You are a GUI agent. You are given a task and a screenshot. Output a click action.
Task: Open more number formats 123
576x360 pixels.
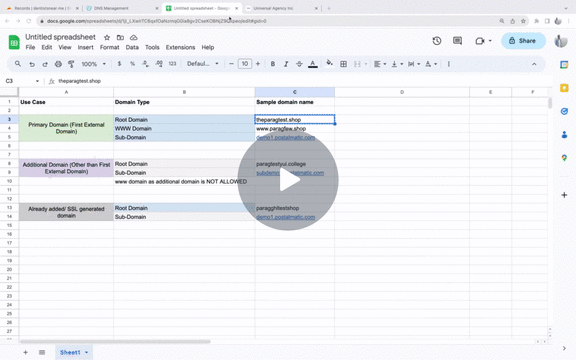click(x=172, y=64)
